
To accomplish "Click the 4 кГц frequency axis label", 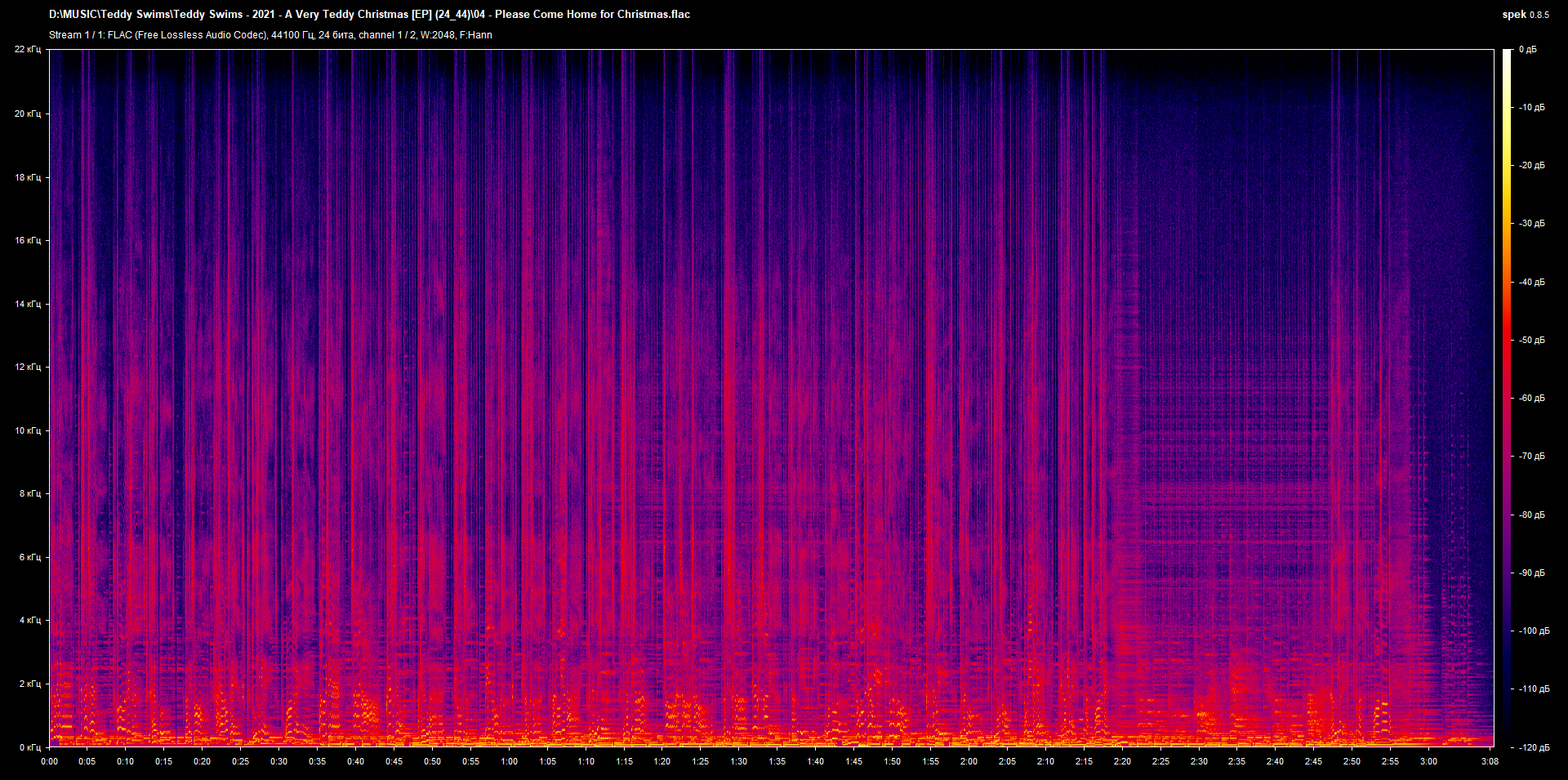I will click(x=30, y=620).
